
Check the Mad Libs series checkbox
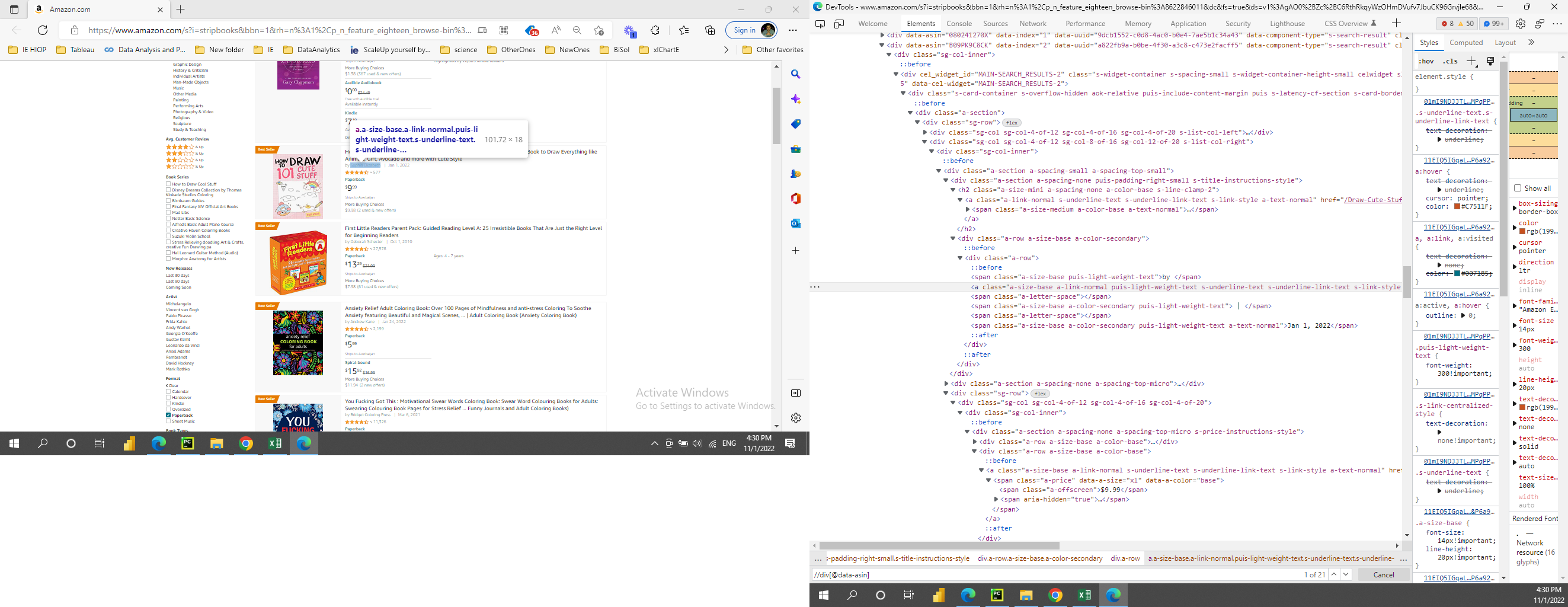tap(168, 212)
